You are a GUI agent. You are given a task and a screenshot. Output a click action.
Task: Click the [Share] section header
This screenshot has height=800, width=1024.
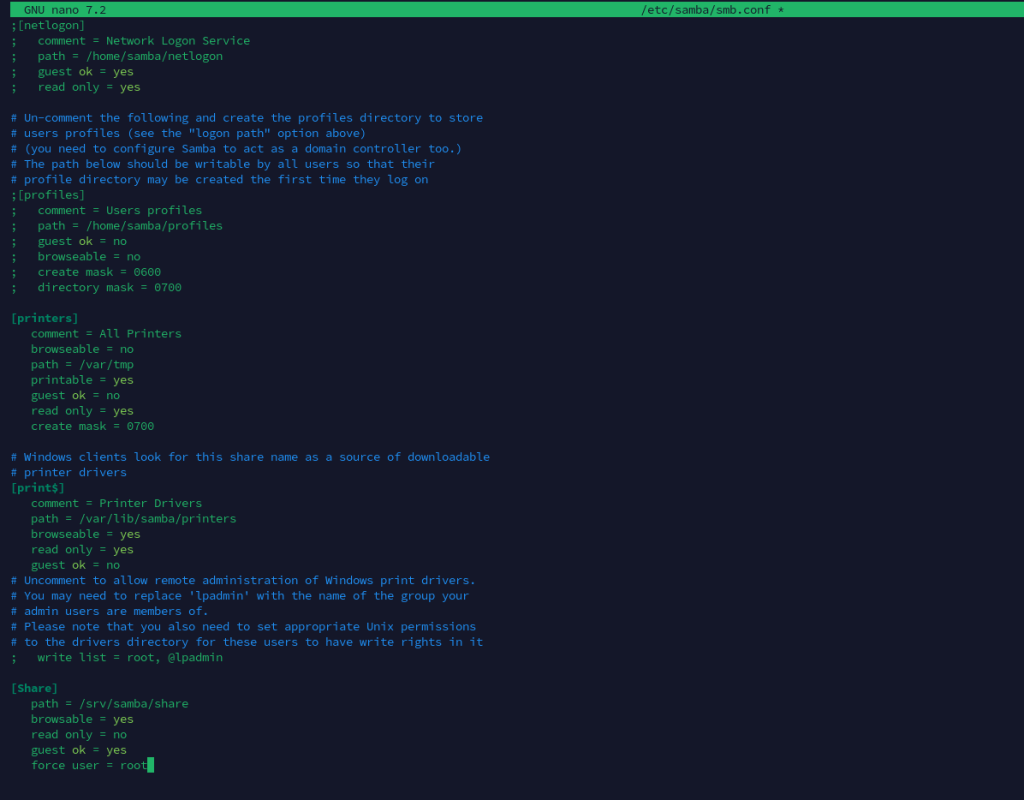[x=34, y=688]
